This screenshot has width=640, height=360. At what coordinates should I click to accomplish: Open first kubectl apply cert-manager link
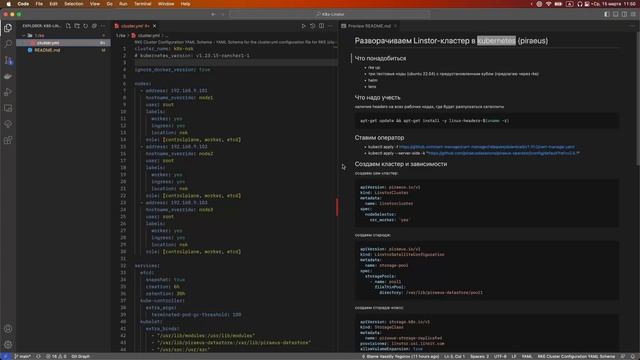pos(487,147)
